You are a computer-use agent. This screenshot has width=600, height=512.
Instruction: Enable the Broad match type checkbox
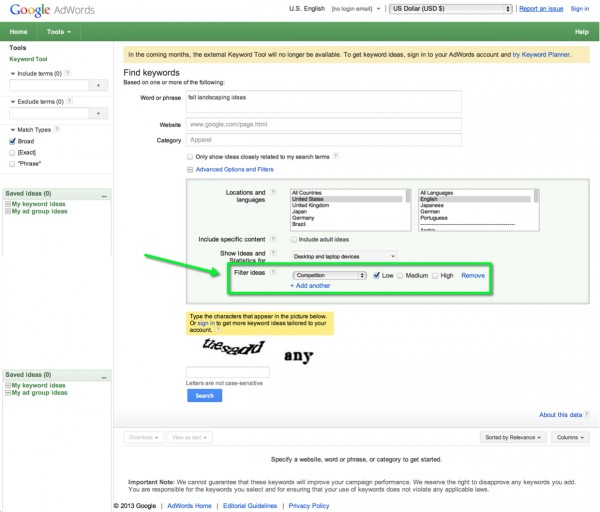point(12,141)
